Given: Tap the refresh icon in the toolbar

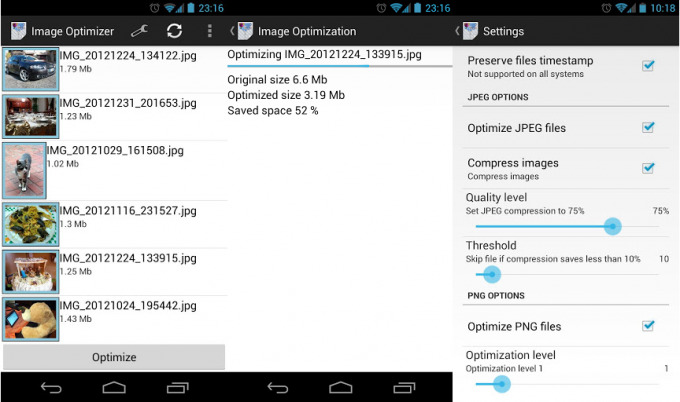Looking at the screenshot, I should pyautogui.click(x=174, y=31).
